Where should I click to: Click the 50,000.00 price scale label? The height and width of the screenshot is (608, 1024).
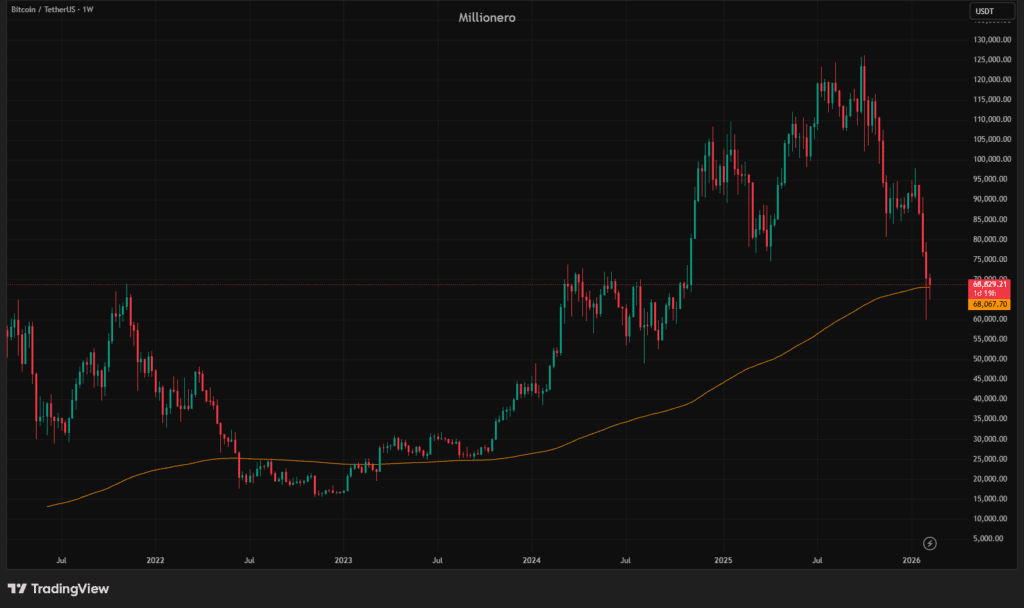coord(993,359)
